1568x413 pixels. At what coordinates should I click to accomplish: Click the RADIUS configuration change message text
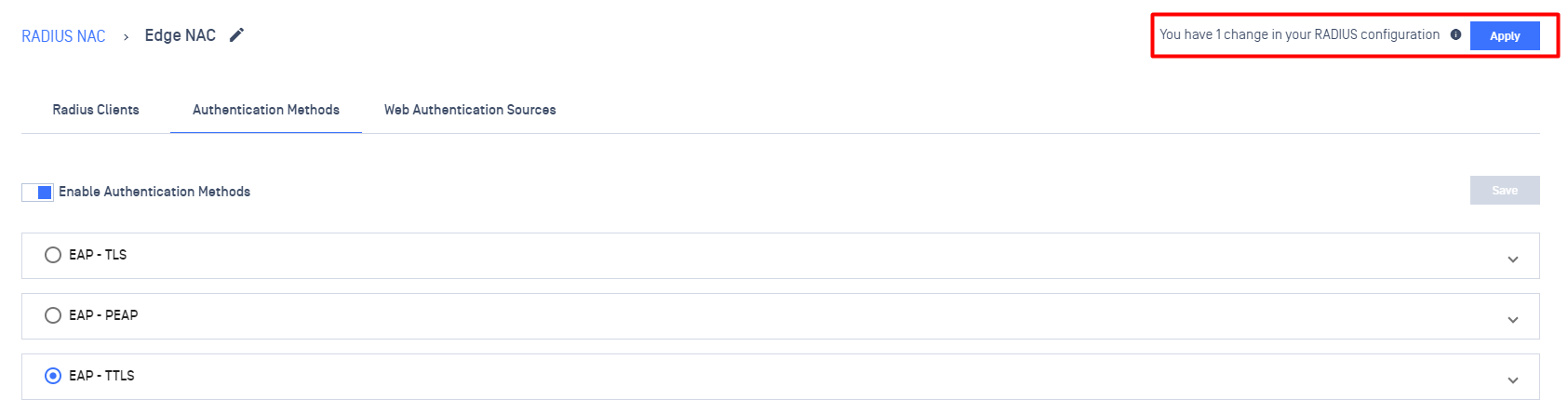[1299, 34]
